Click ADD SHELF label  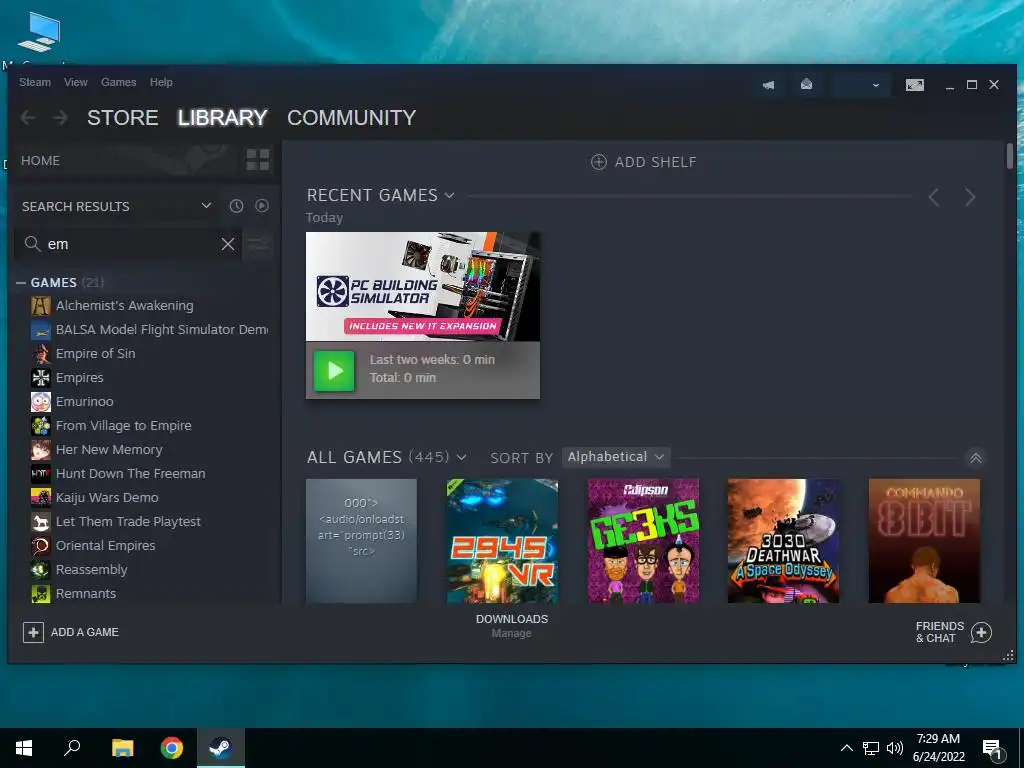656,162
